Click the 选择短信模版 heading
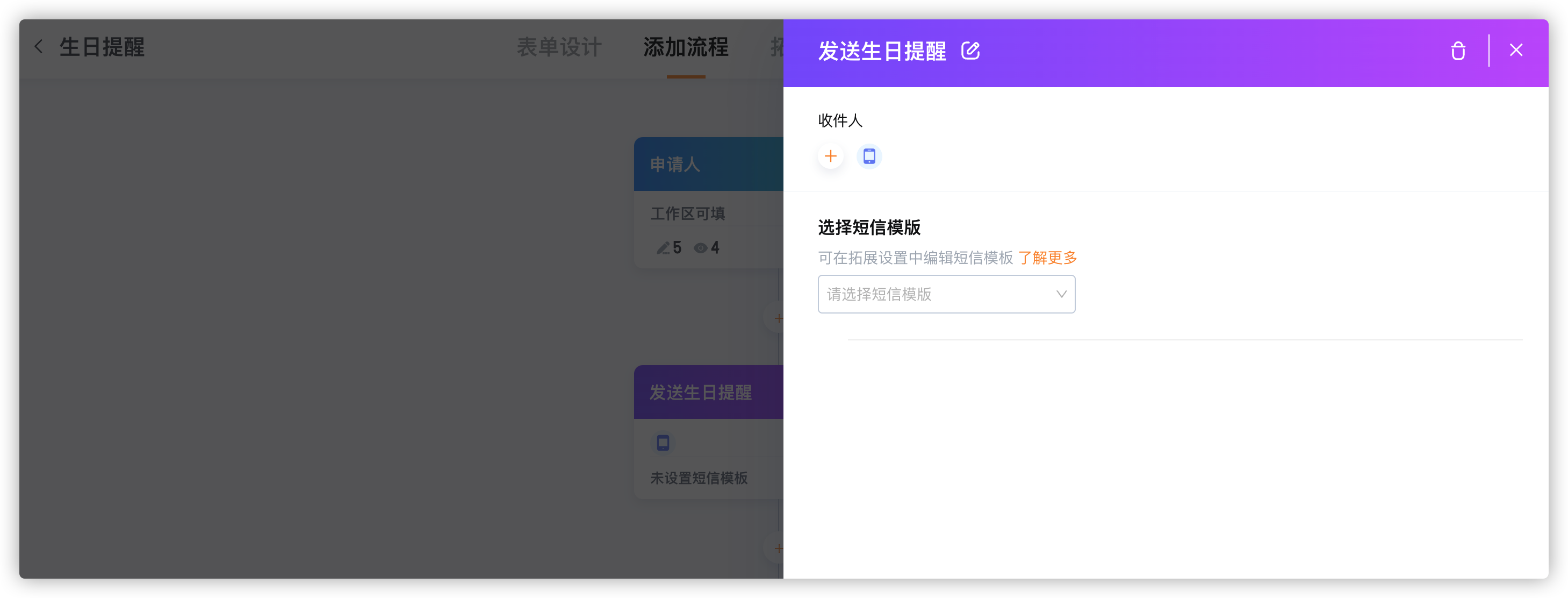This screenshot has height=598, width=1568. (868, 227)
